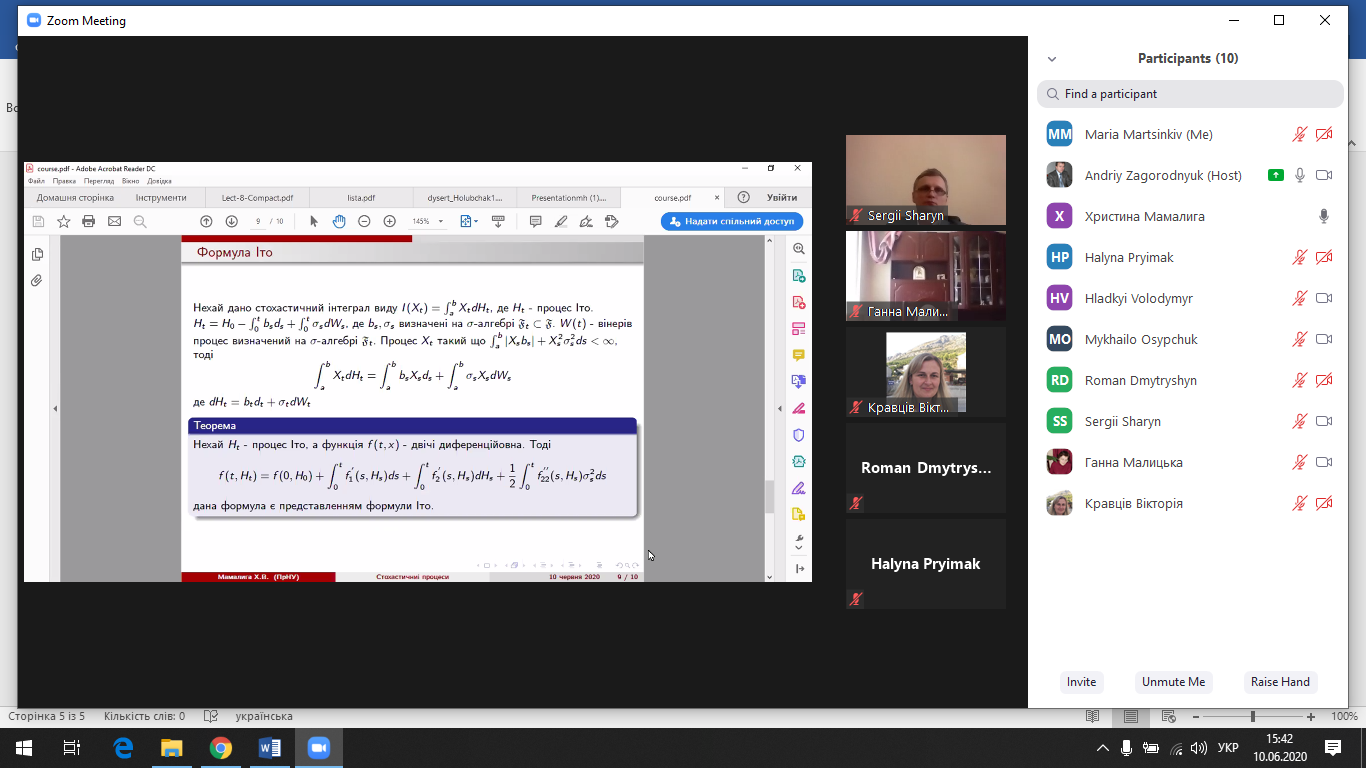Show hidden system tray icons
The image size is (1366, 768).
pos(1103,748)
